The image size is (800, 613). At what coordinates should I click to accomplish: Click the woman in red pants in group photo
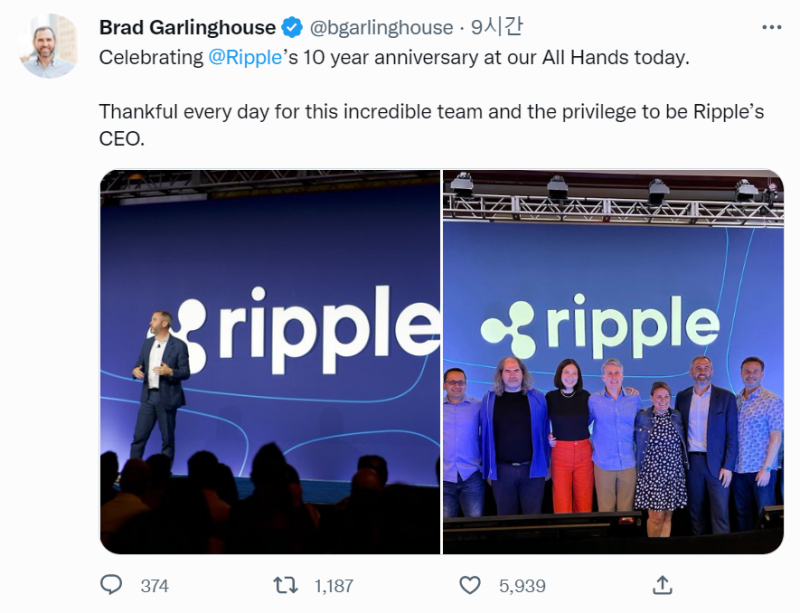(570, 435)
